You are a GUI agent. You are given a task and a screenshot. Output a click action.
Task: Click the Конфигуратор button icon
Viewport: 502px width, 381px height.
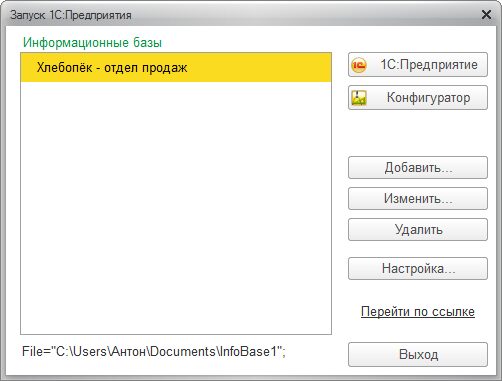pos(359,98)
